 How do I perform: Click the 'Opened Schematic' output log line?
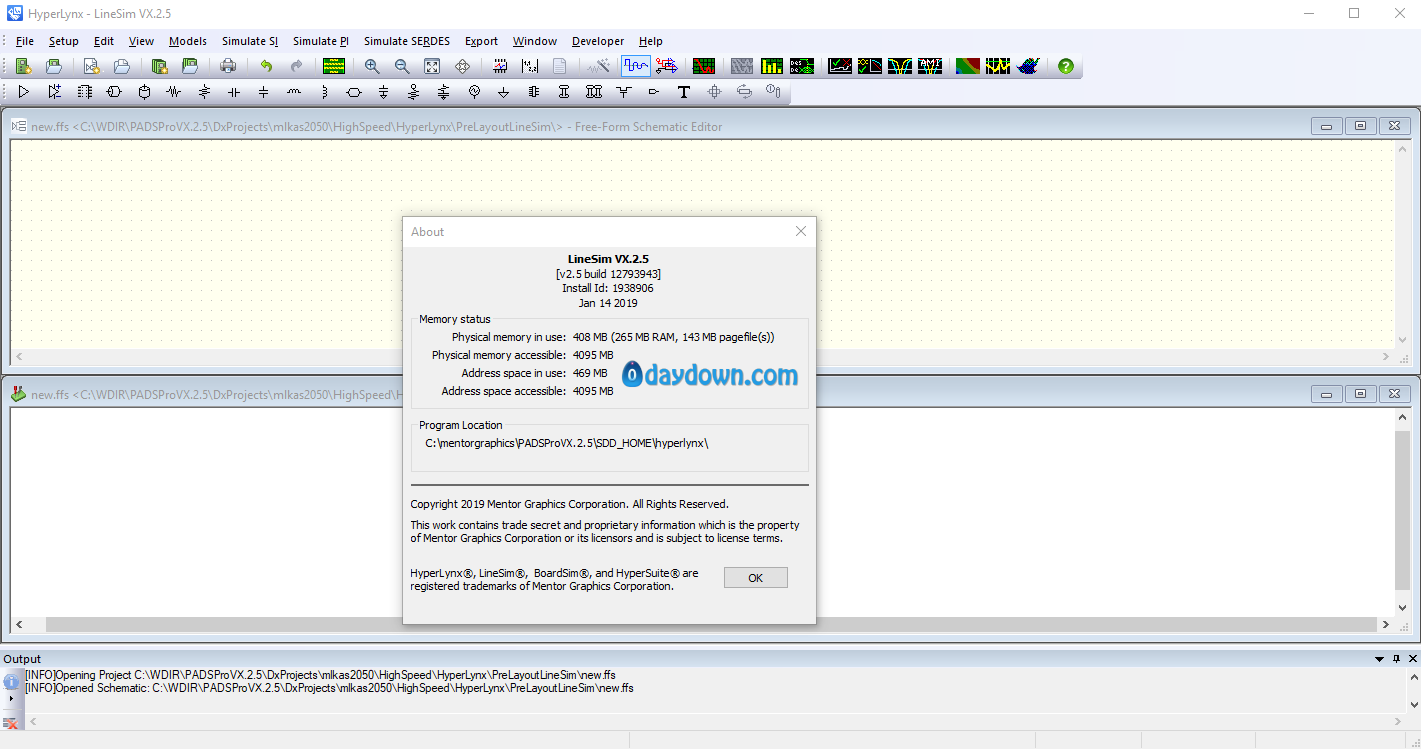(329, 688)
